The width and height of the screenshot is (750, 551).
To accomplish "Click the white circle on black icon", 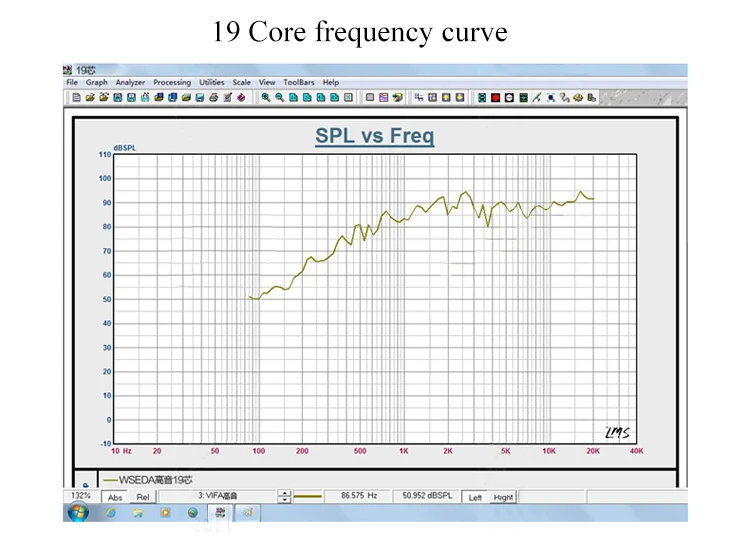I will (x=509, y=98).
